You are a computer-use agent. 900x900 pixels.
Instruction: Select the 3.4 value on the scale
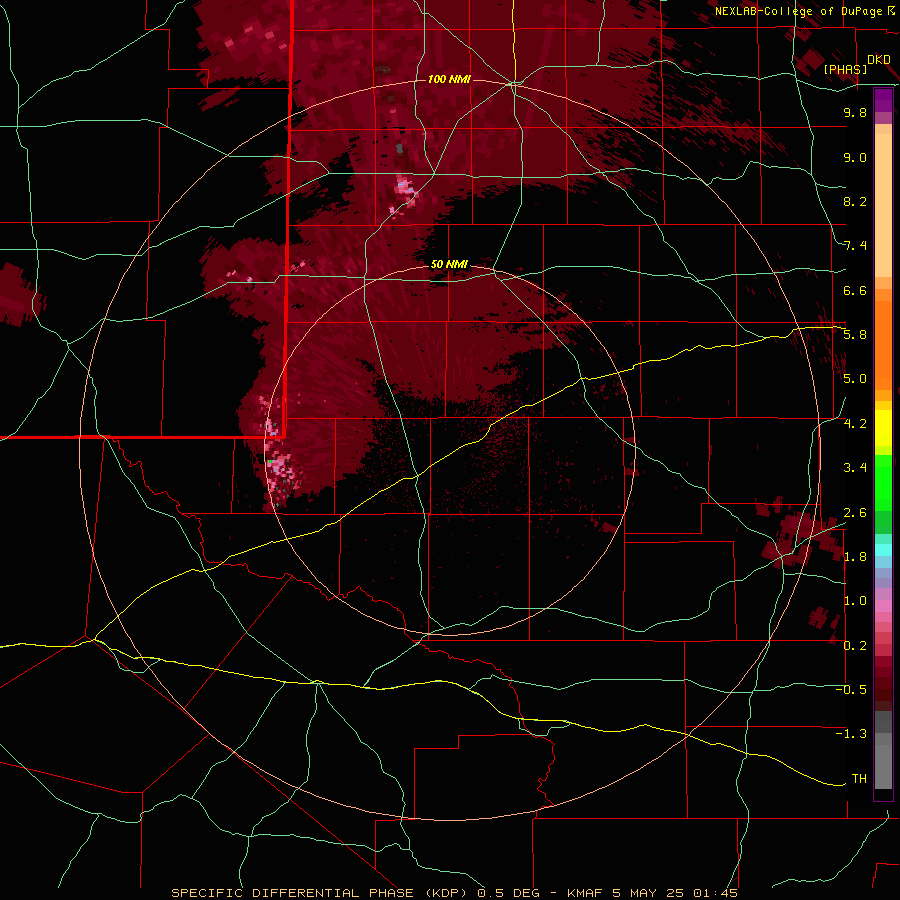coord(855,468)
